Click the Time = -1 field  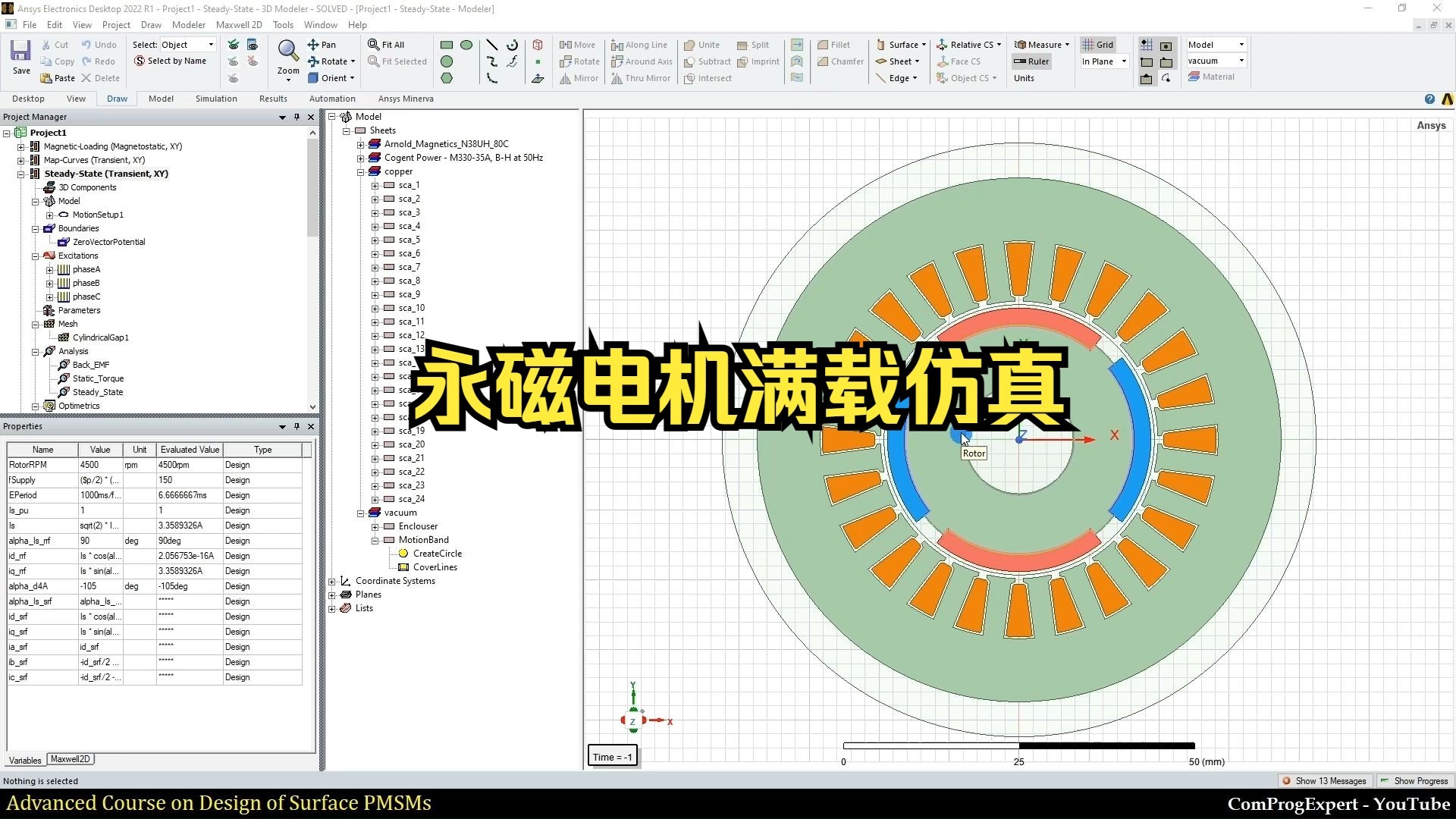pyautogui.click(x=612, y=756)
